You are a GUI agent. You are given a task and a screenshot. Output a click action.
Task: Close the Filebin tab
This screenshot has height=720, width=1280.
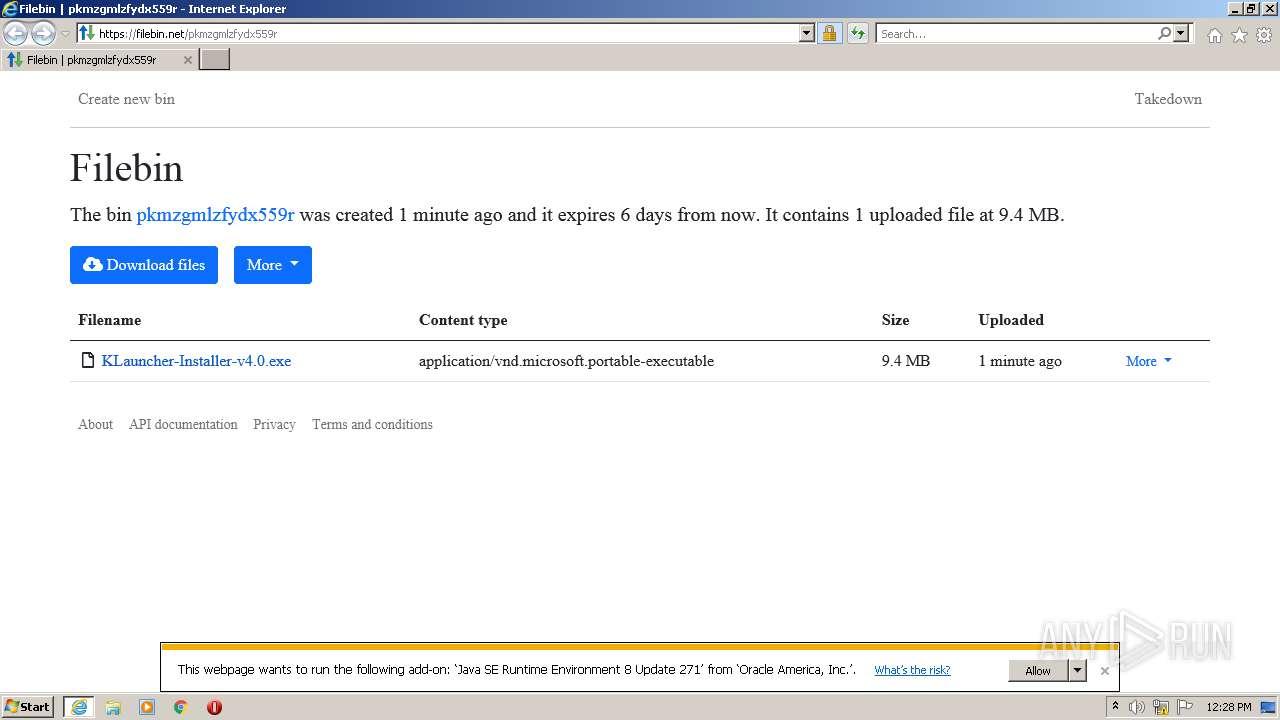187,60
